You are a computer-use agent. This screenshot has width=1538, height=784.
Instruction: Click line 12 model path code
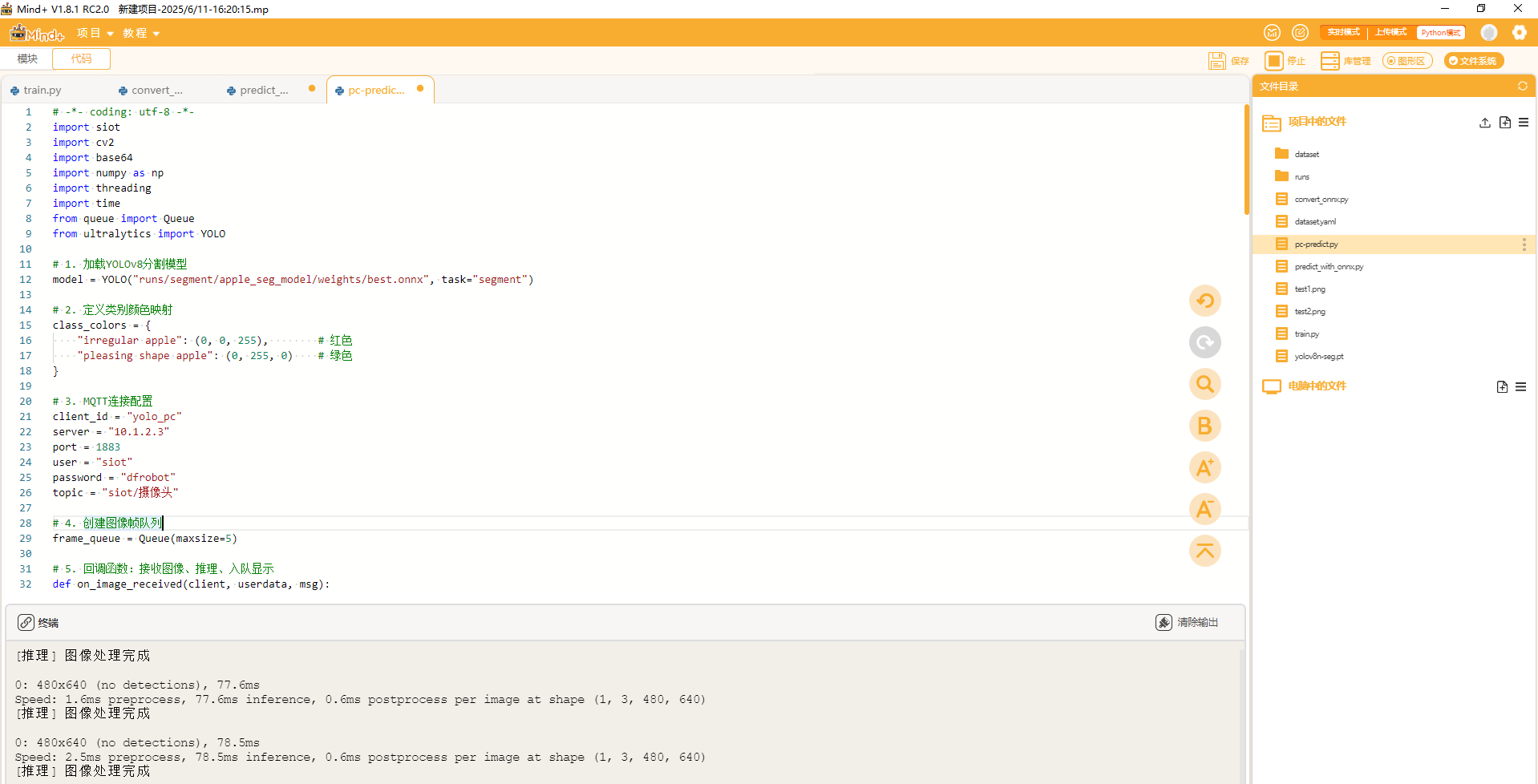pyautogui.click(x=293, y=280)
